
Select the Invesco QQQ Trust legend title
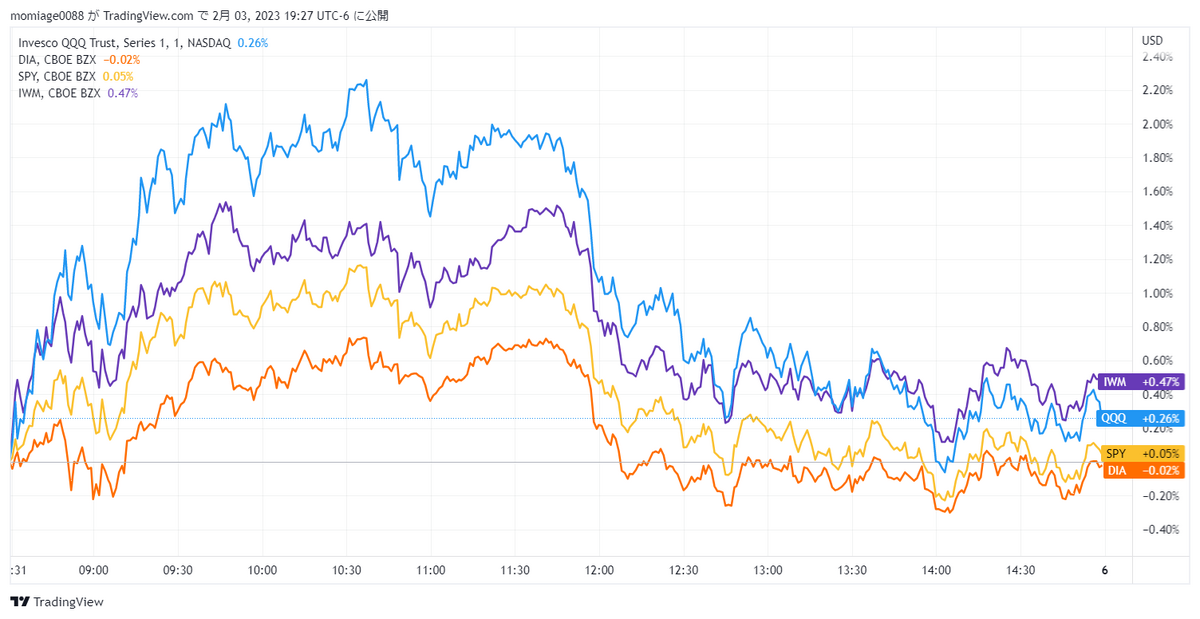(125, 43)
